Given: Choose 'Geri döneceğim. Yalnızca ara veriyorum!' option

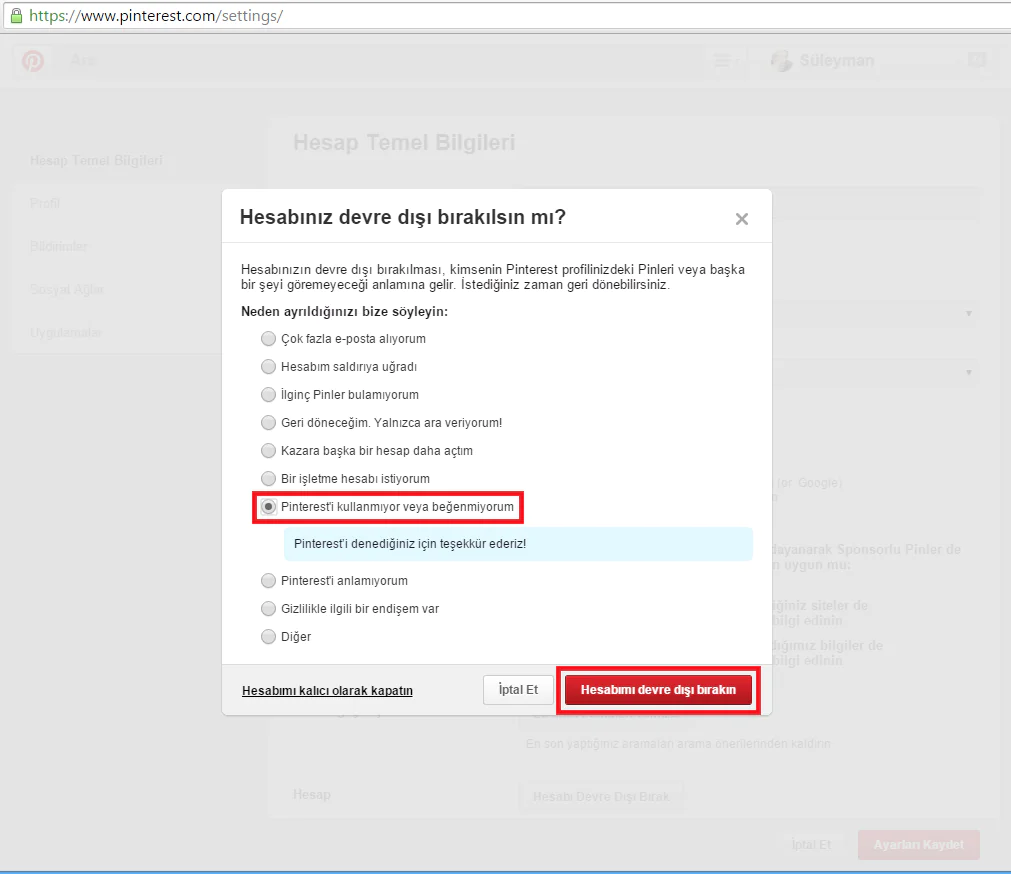Looking at the screenshot, I should (x=268, y=422).
